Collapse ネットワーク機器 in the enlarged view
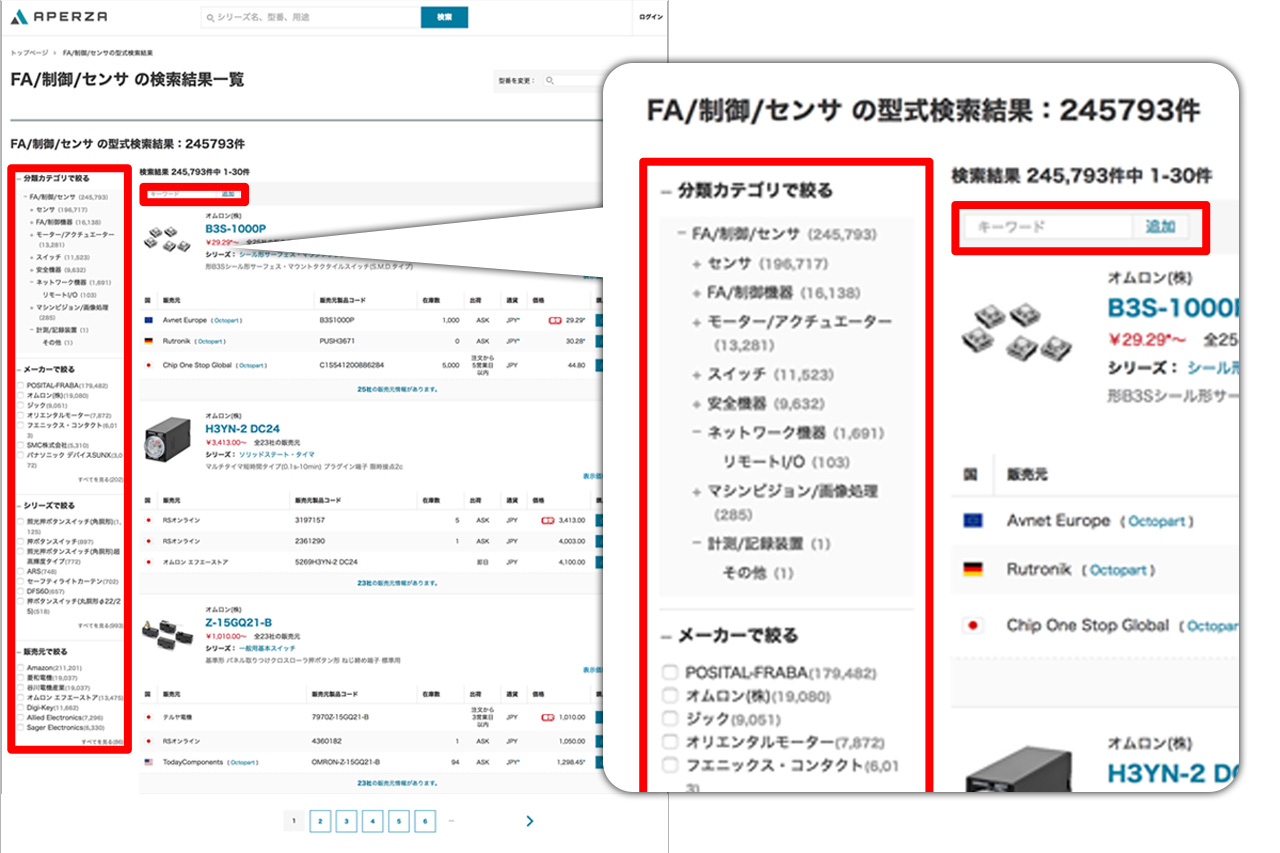Image resolution: width=1280 pixels, height=853 pixels. pyautogui.click(x=697, y=433)
